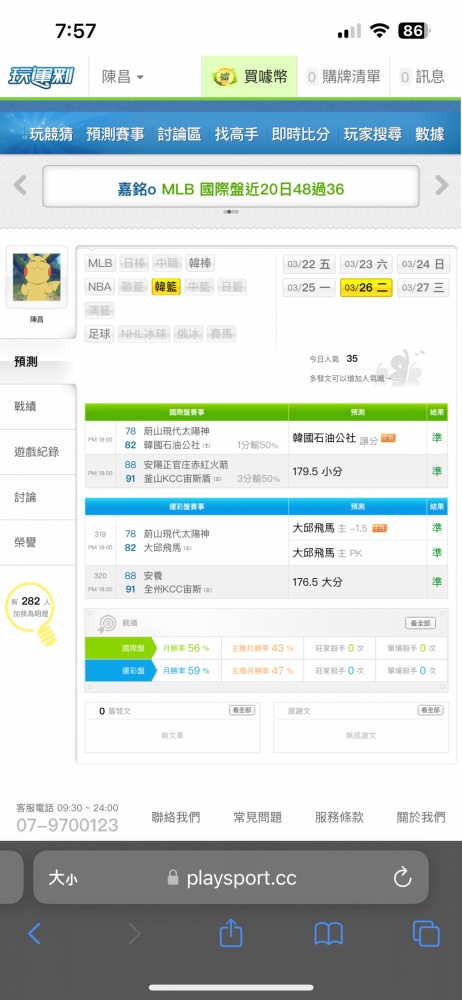
Task: Click 國際盤 主推月勝率 43%
Action: coord(262,648)
